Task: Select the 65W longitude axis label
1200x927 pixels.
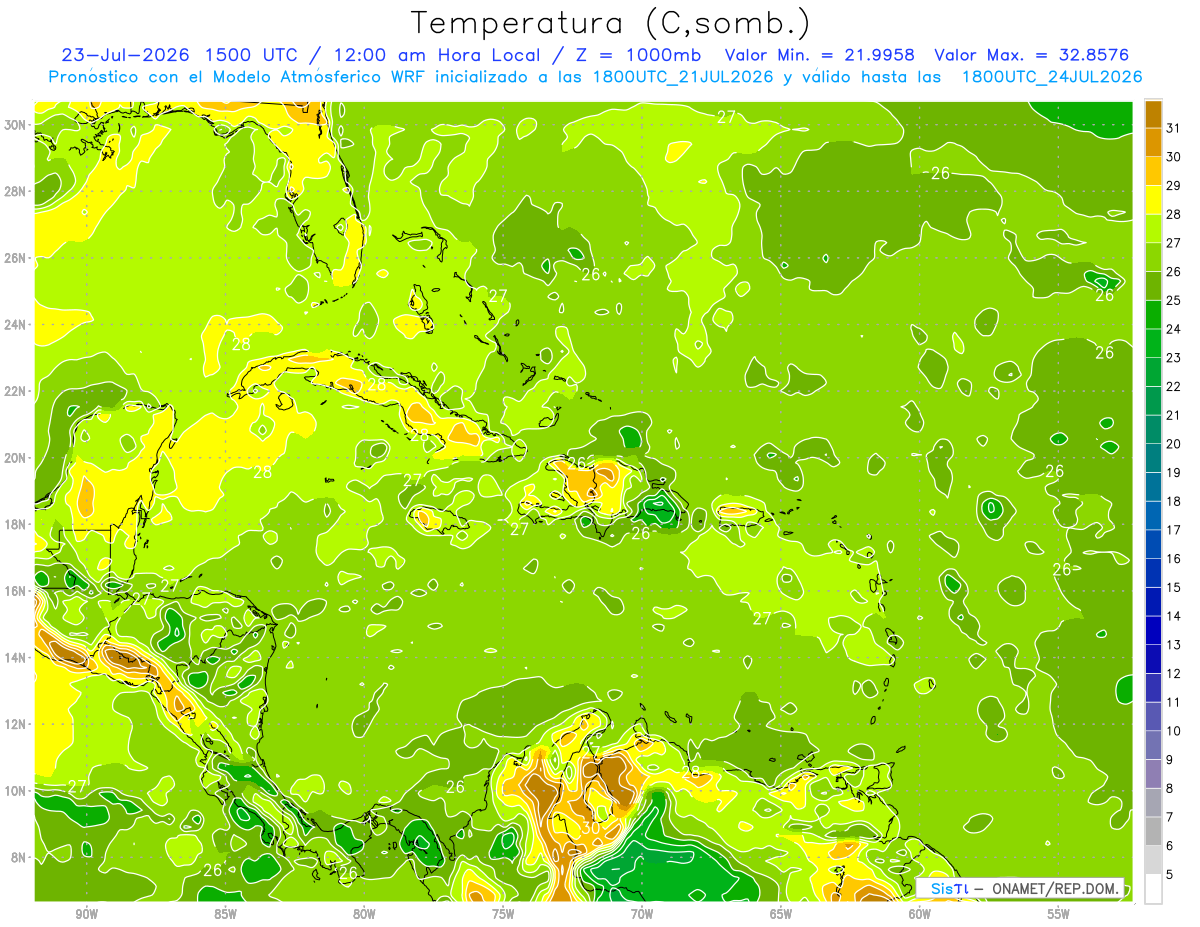Action: (781, 914)
